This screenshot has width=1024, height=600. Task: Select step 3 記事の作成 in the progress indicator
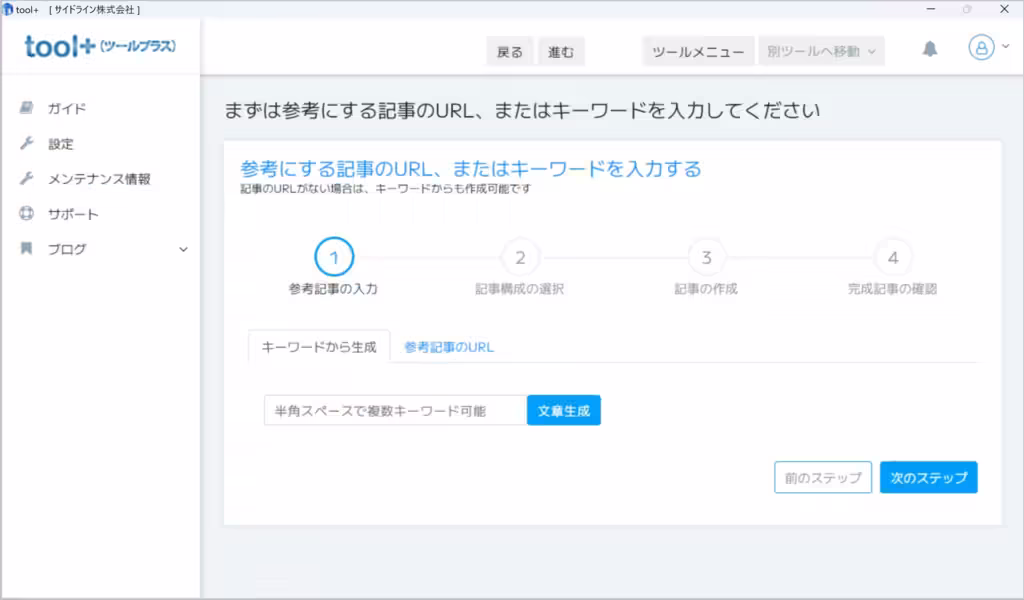pos(706,257)
